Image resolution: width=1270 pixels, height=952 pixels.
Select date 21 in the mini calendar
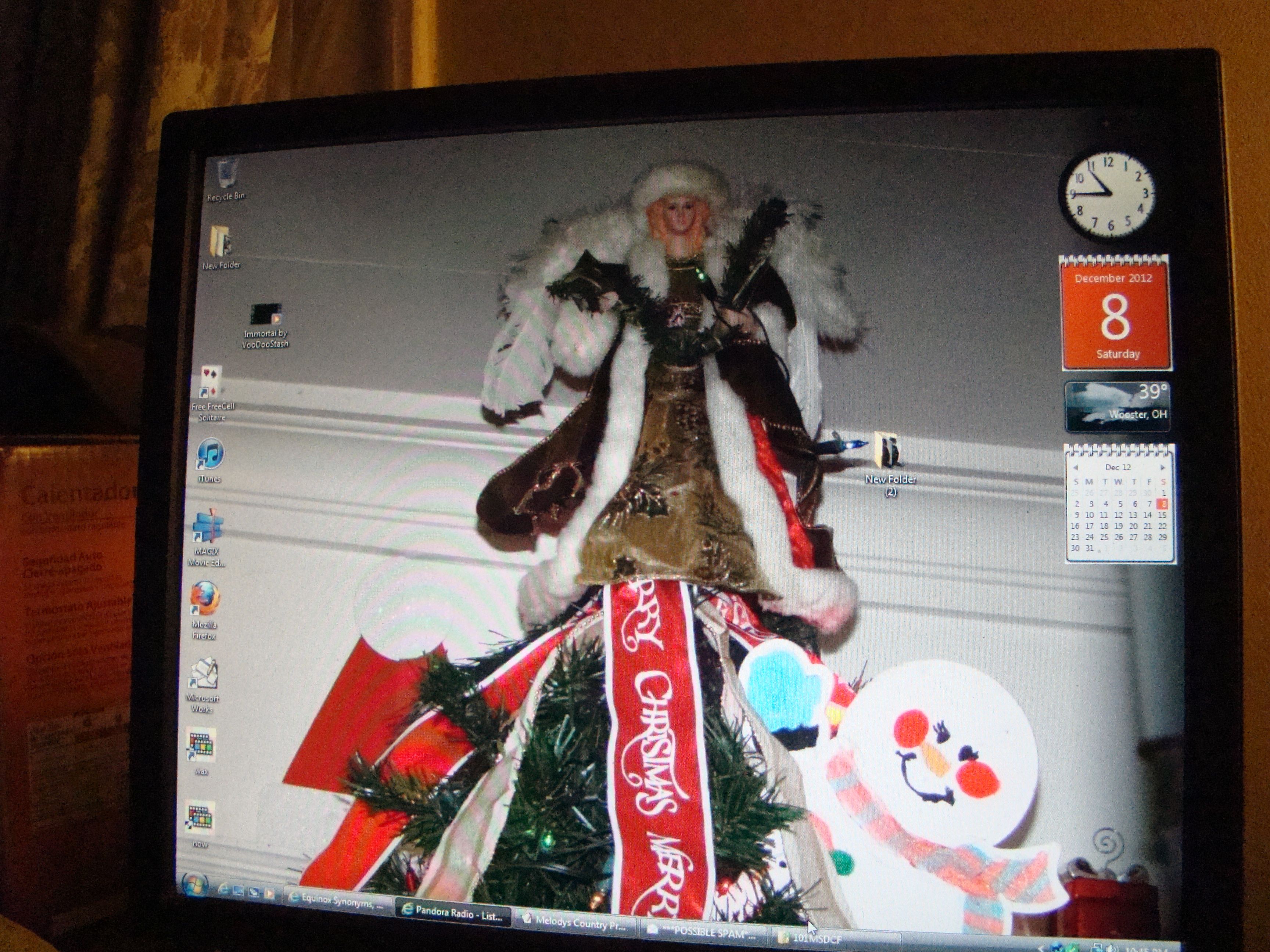(1148, 526)
